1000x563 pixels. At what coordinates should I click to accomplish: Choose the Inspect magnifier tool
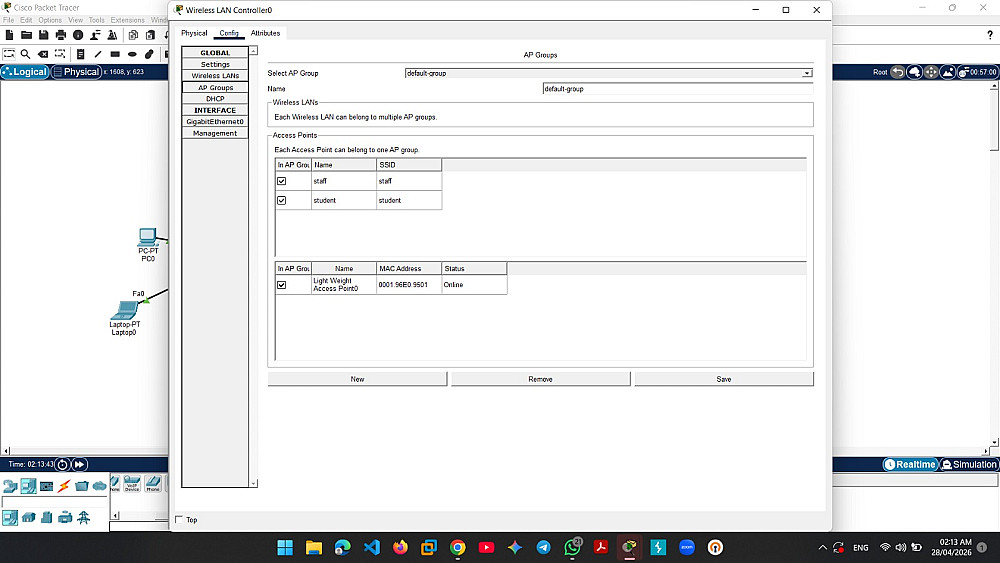point(26,54)
